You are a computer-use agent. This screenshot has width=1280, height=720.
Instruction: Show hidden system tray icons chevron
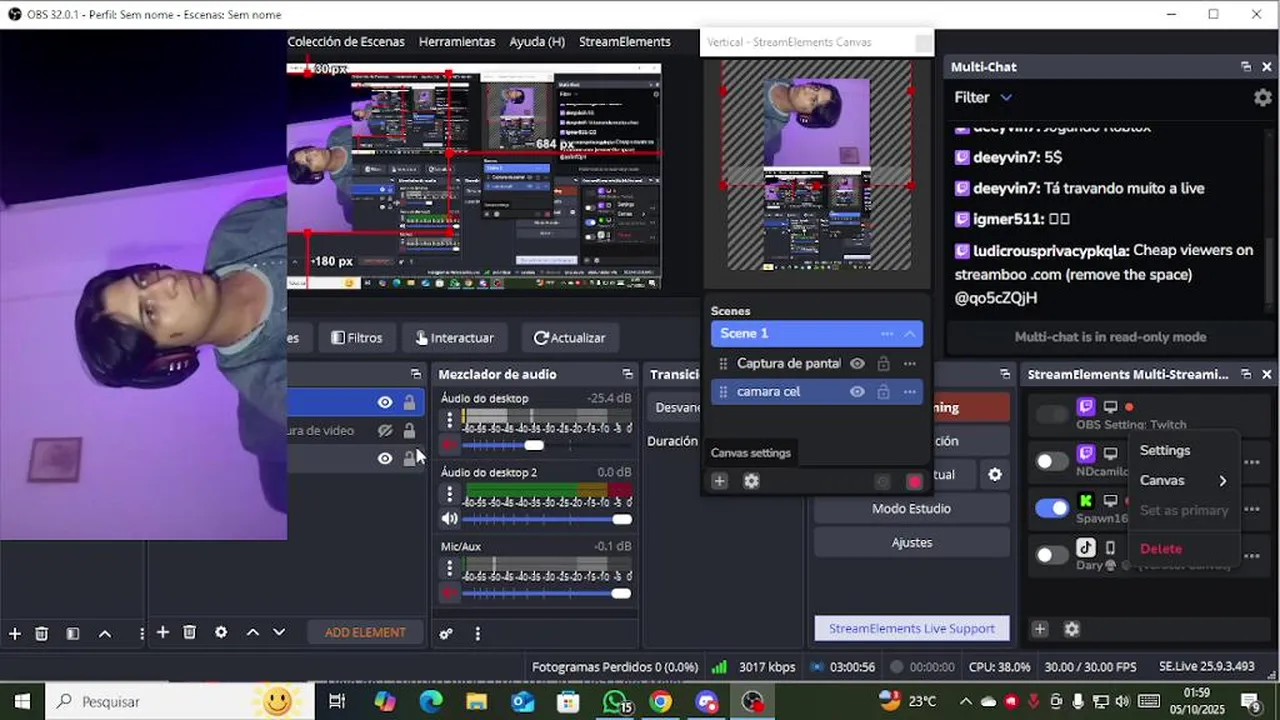tap(965, 701)
